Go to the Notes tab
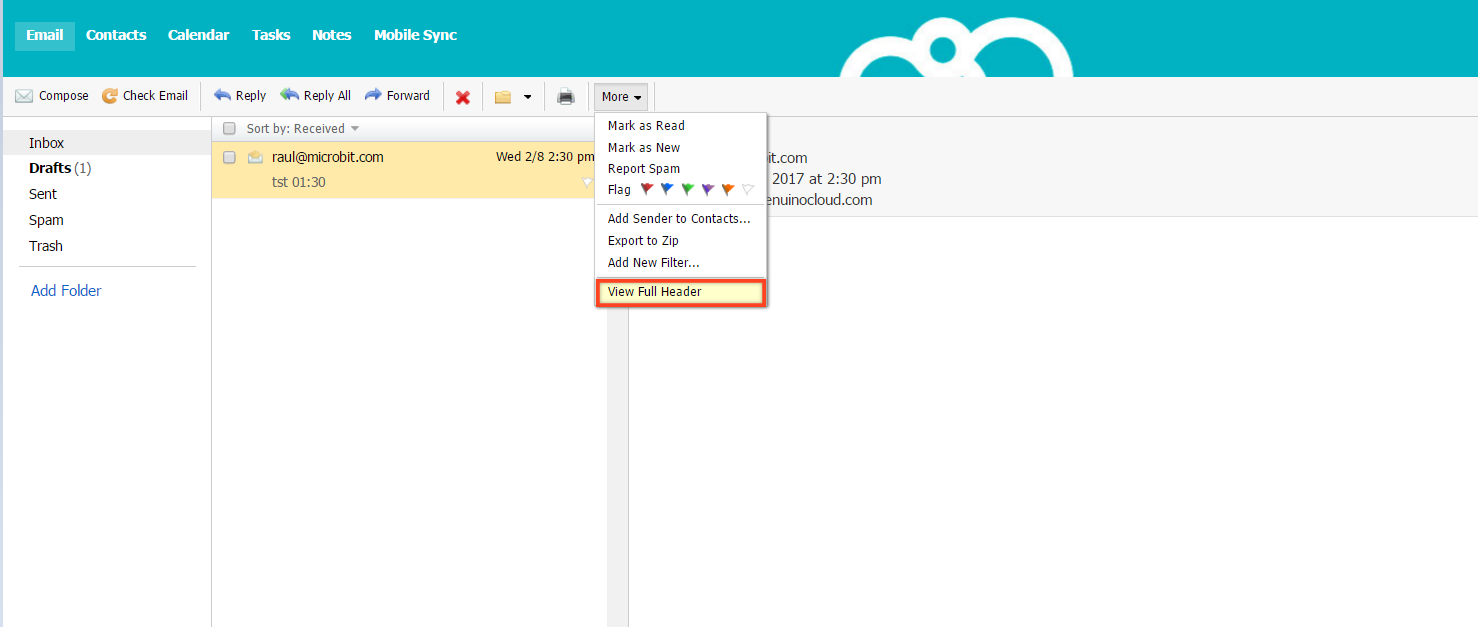Viewport: 1478px width, 627px height. coord(332,35)
